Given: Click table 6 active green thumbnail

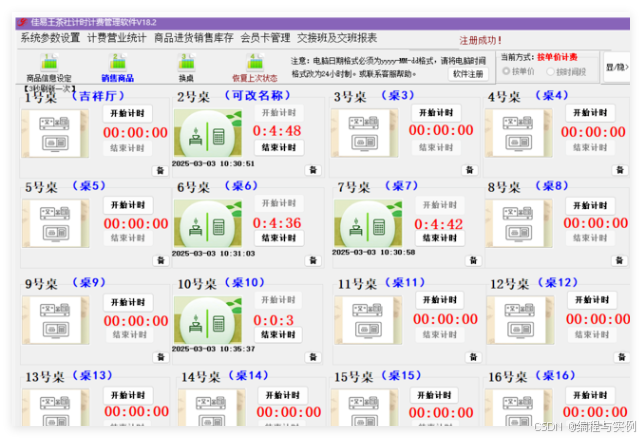Looking at the screenshot, I should click(x=208, y=224).
